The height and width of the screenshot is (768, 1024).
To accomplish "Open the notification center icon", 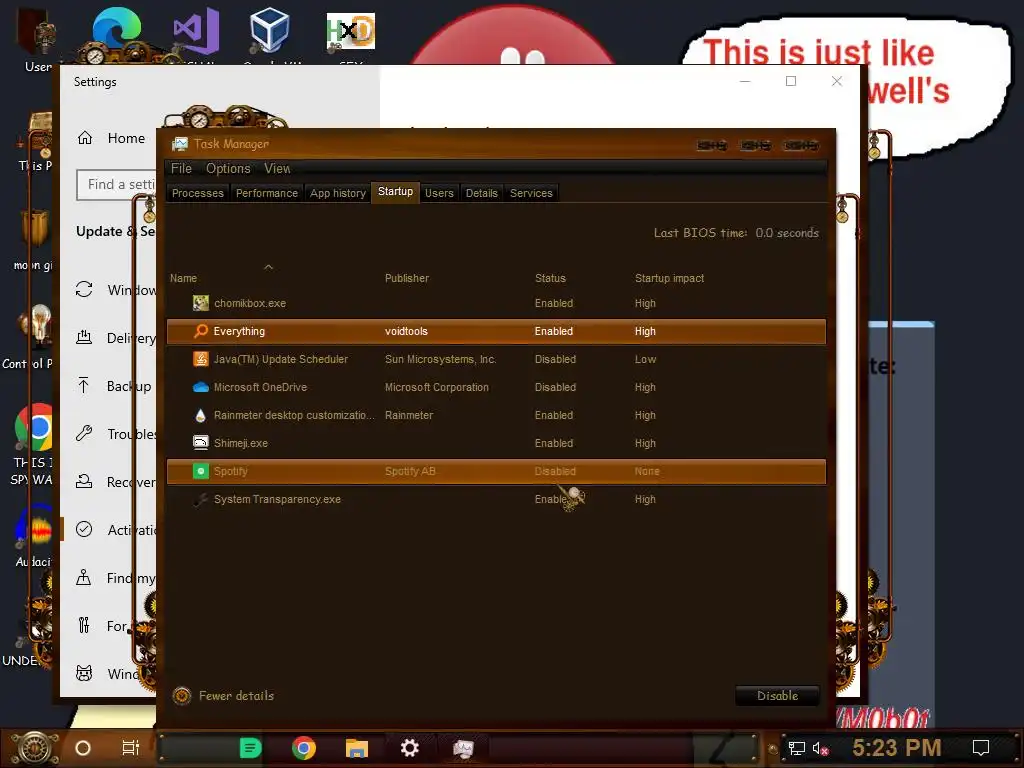I will (981, 748).
